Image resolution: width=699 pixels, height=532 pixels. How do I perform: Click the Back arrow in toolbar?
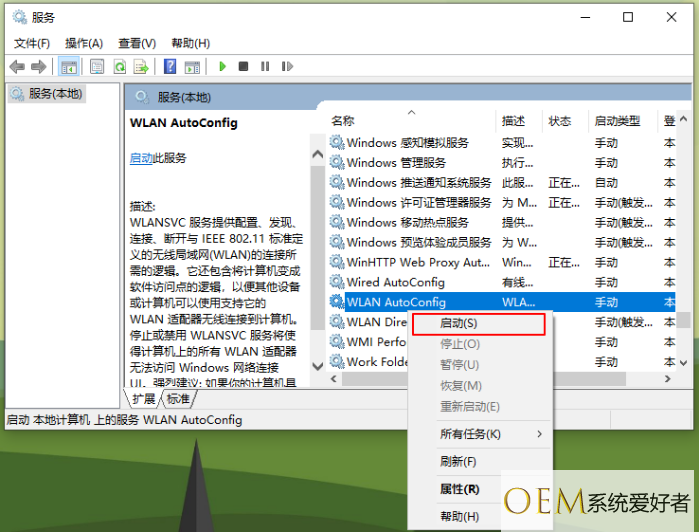click(x=17, y=67)
